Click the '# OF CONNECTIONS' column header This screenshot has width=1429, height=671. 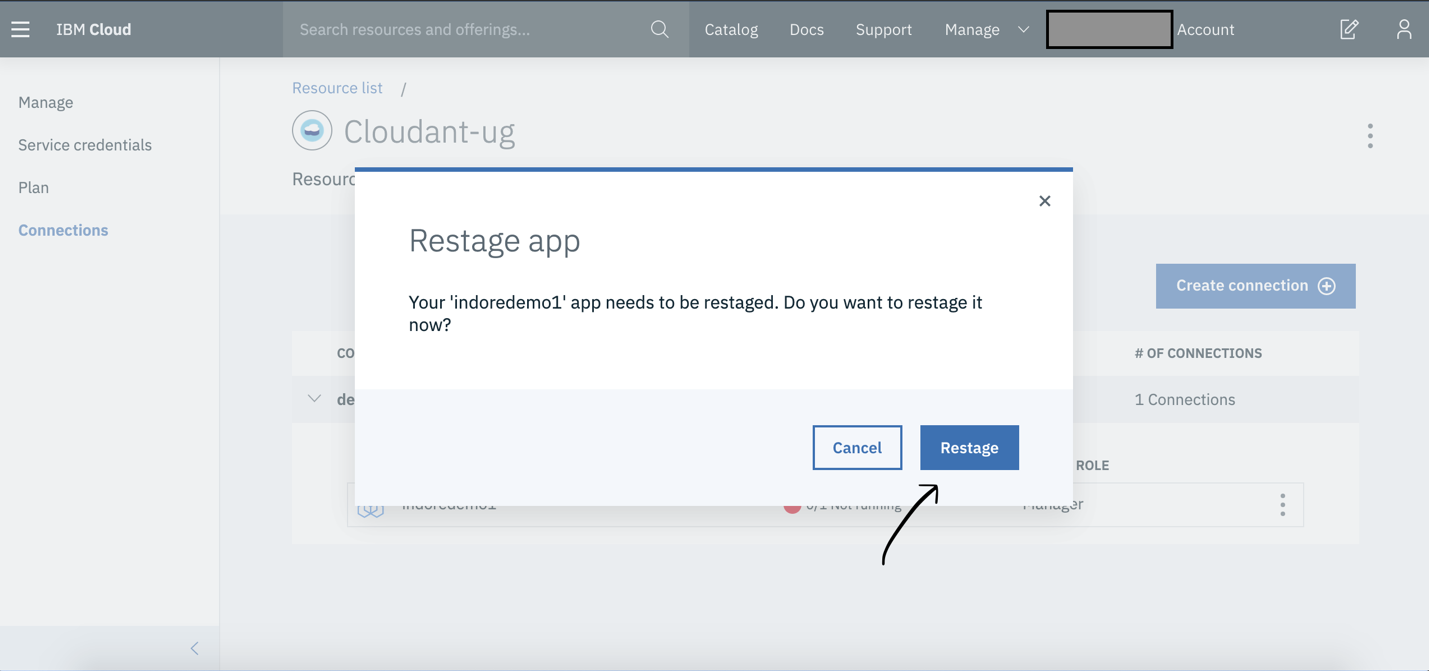1198,353
